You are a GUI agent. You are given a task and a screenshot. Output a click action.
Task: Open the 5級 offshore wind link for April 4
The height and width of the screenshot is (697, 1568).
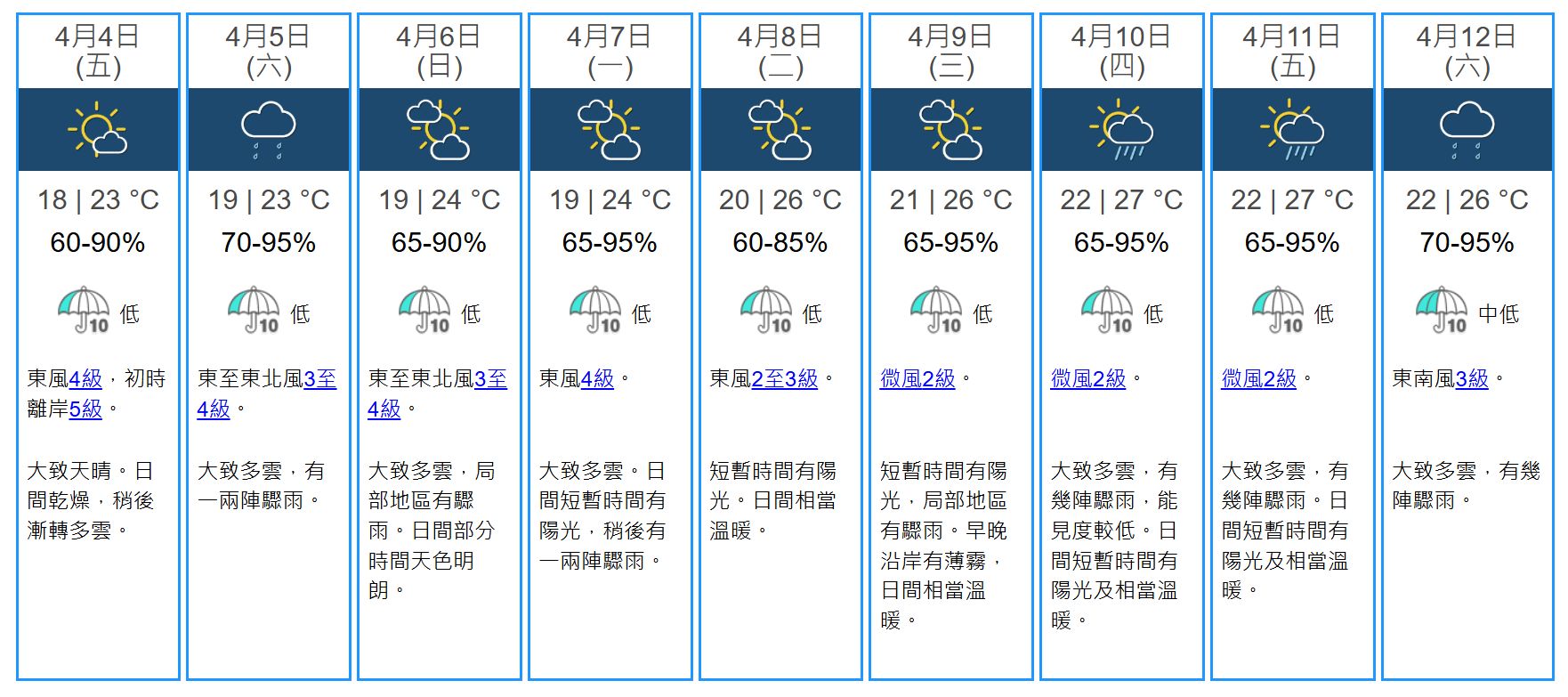(85, 409)
